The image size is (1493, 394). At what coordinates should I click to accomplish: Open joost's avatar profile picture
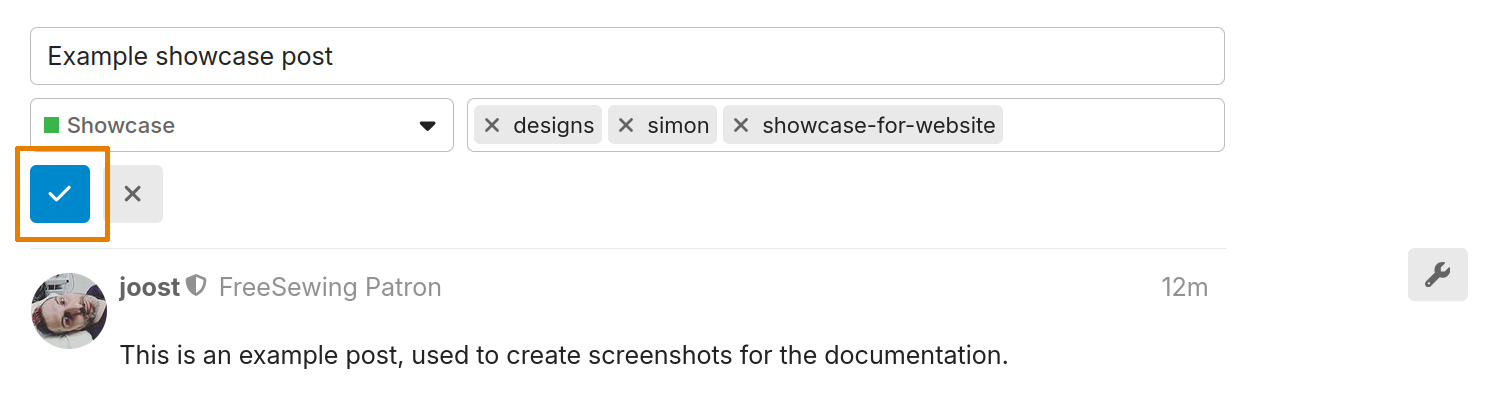[x=69, y=311]
